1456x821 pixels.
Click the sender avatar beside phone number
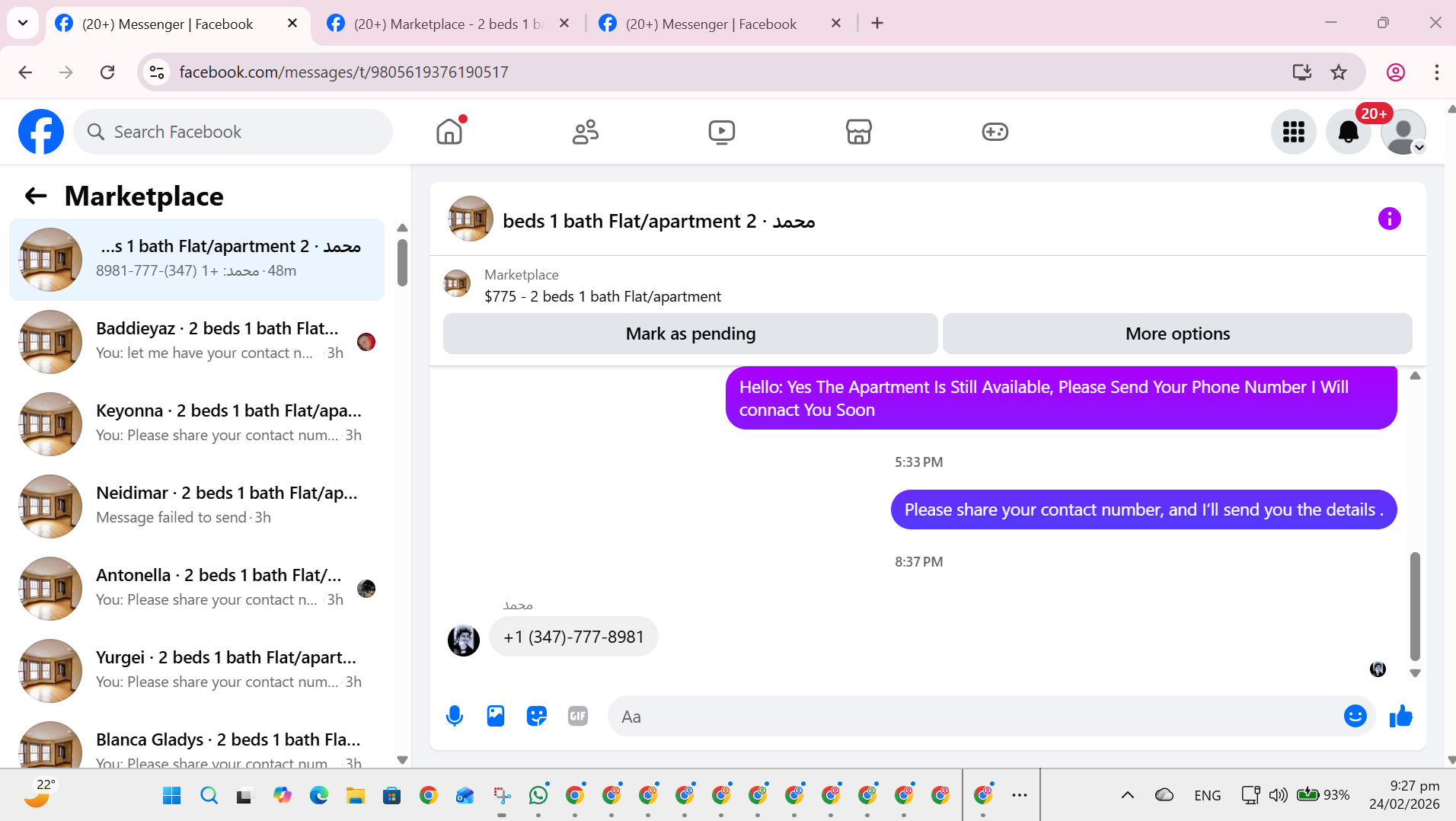click(x=463, y=641)
